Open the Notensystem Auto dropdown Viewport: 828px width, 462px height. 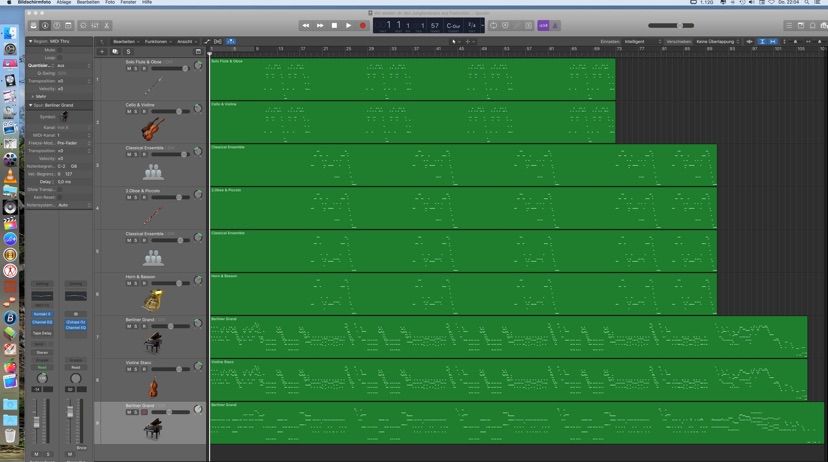(x=73, y=205)
